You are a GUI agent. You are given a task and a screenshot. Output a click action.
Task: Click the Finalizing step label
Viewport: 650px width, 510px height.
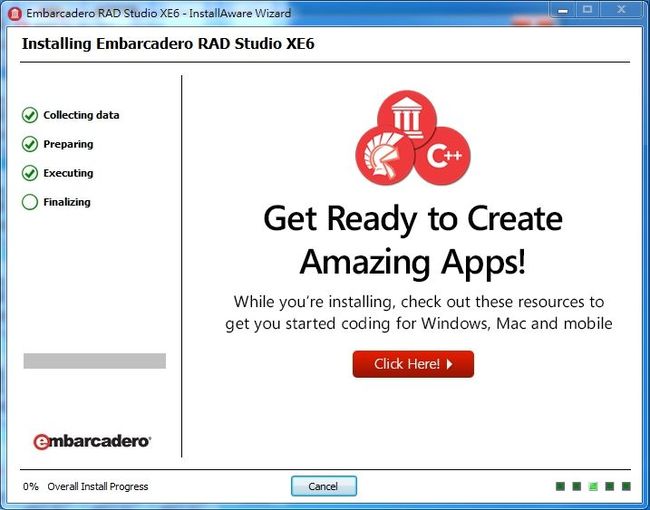click(x=67, y=202)
